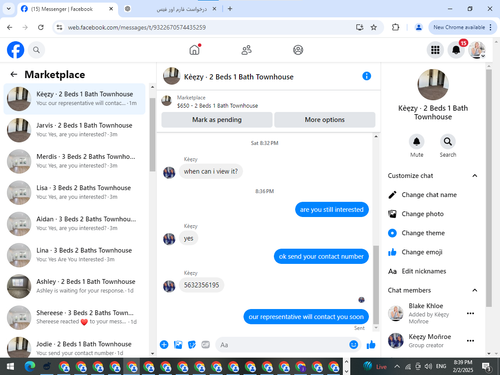Switch to the Messenger | Facebook tab

click(67, 9)
